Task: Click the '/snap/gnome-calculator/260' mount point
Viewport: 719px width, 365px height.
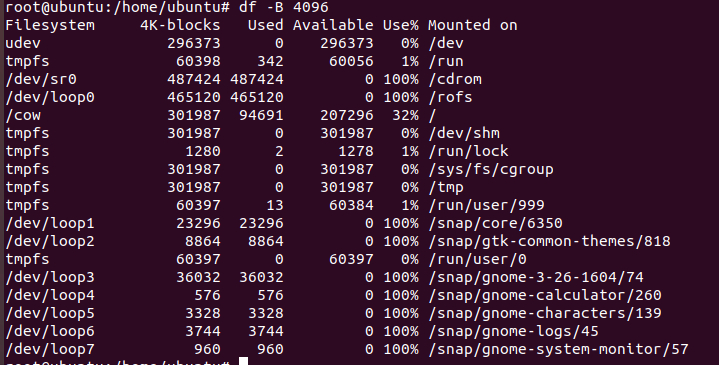Action: click(x=545, y=295)
